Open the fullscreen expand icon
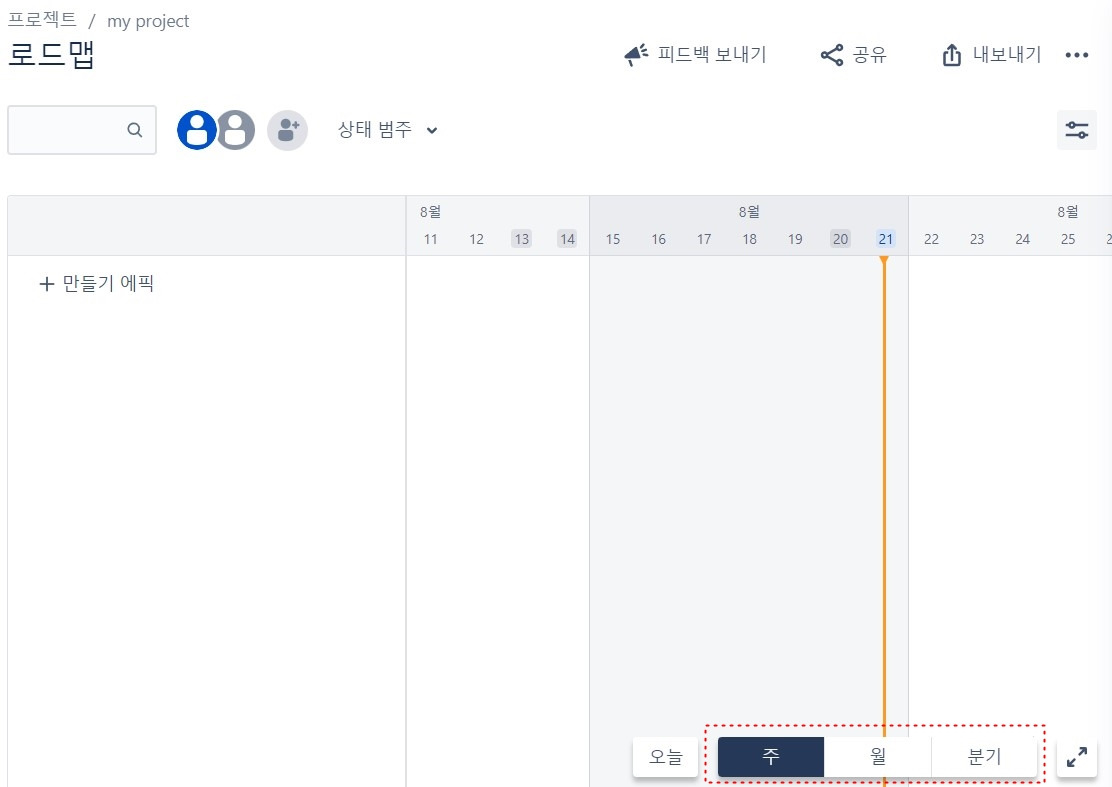 click(x=1076, y=757)
